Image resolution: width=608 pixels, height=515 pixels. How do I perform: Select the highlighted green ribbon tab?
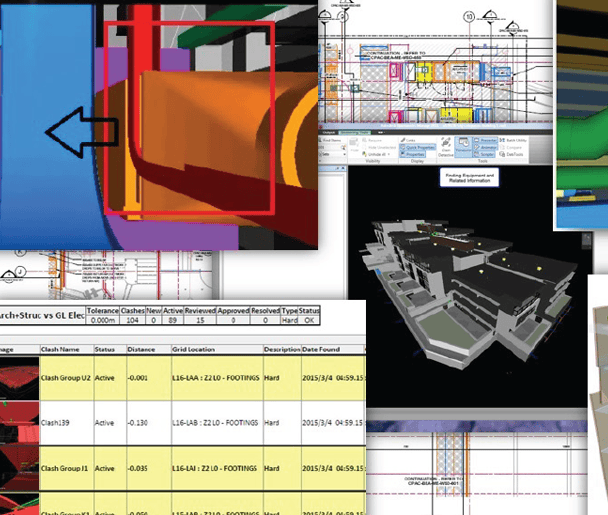[355, 133]
